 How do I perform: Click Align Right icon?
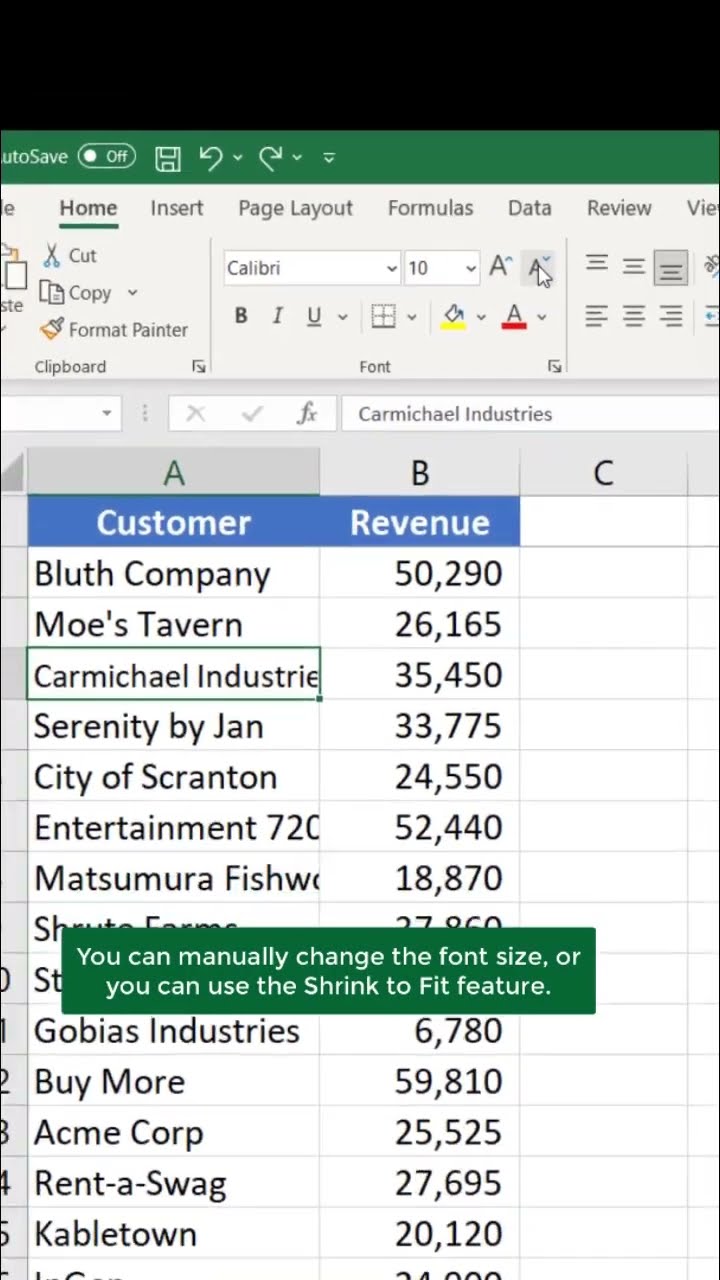pyautogui.click(x=670, y=317)
